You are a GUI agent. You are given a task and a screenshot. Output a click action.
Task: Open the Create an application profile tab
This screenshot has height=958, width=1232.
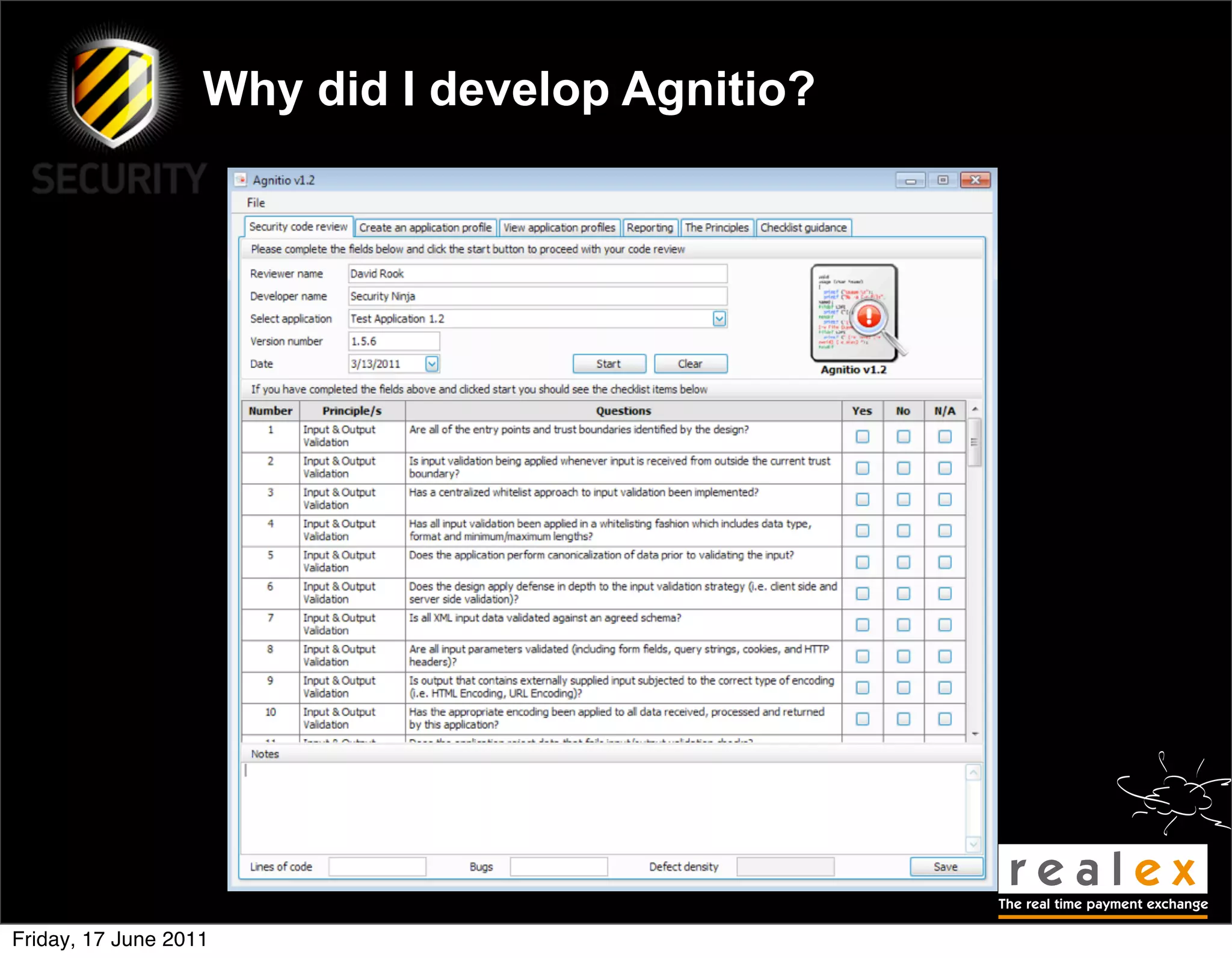tap(425, 228)
